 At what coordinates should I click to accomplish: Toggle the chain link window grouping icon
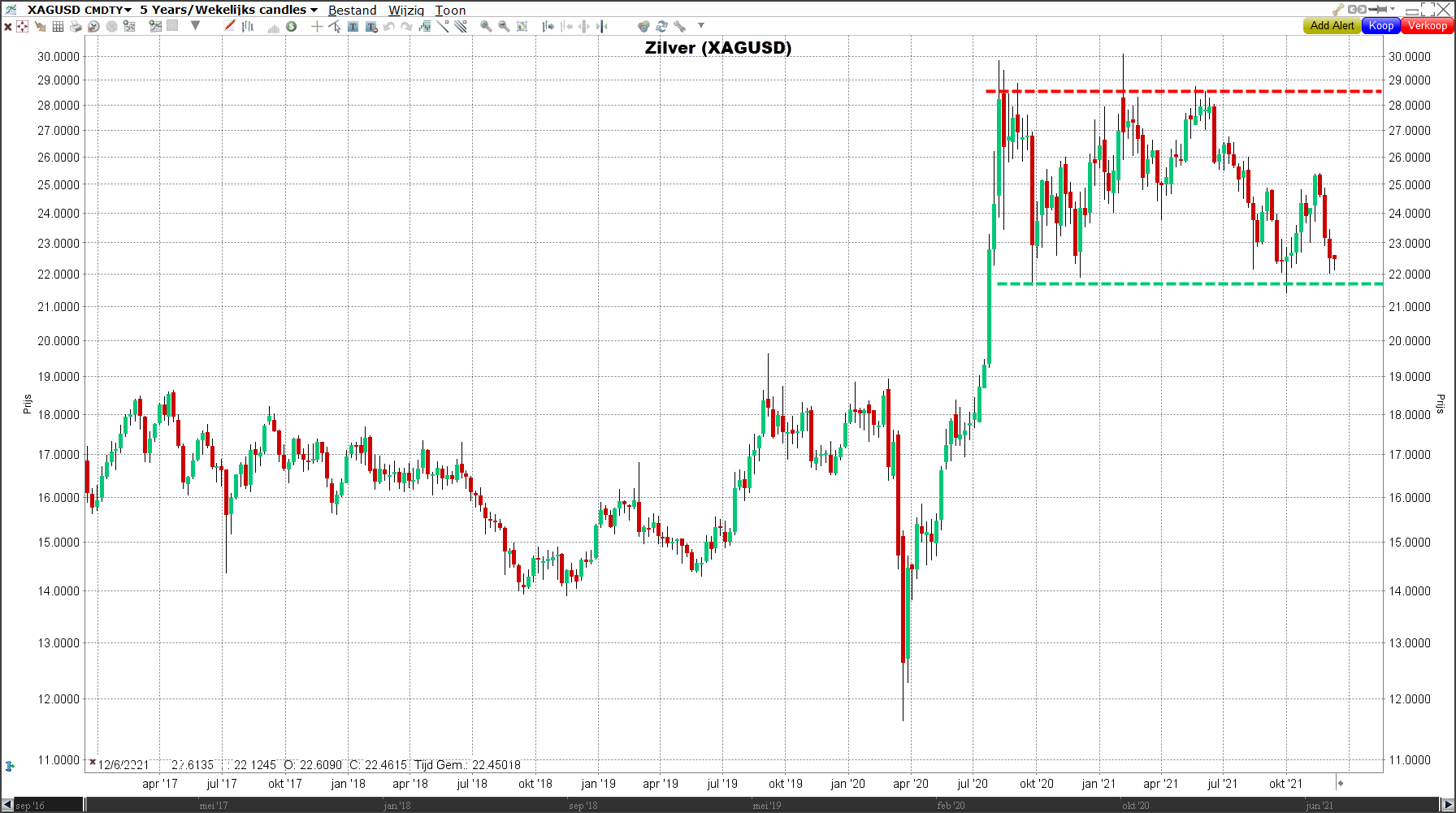1357,10
